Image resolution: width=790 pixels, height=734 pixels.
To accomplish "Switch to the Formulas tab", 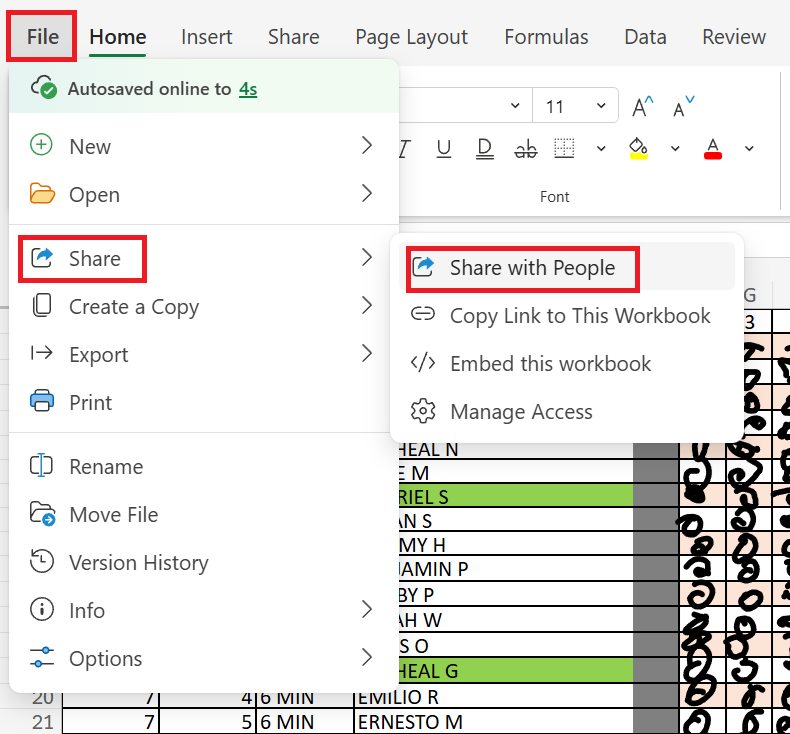I will pos(546,37).
